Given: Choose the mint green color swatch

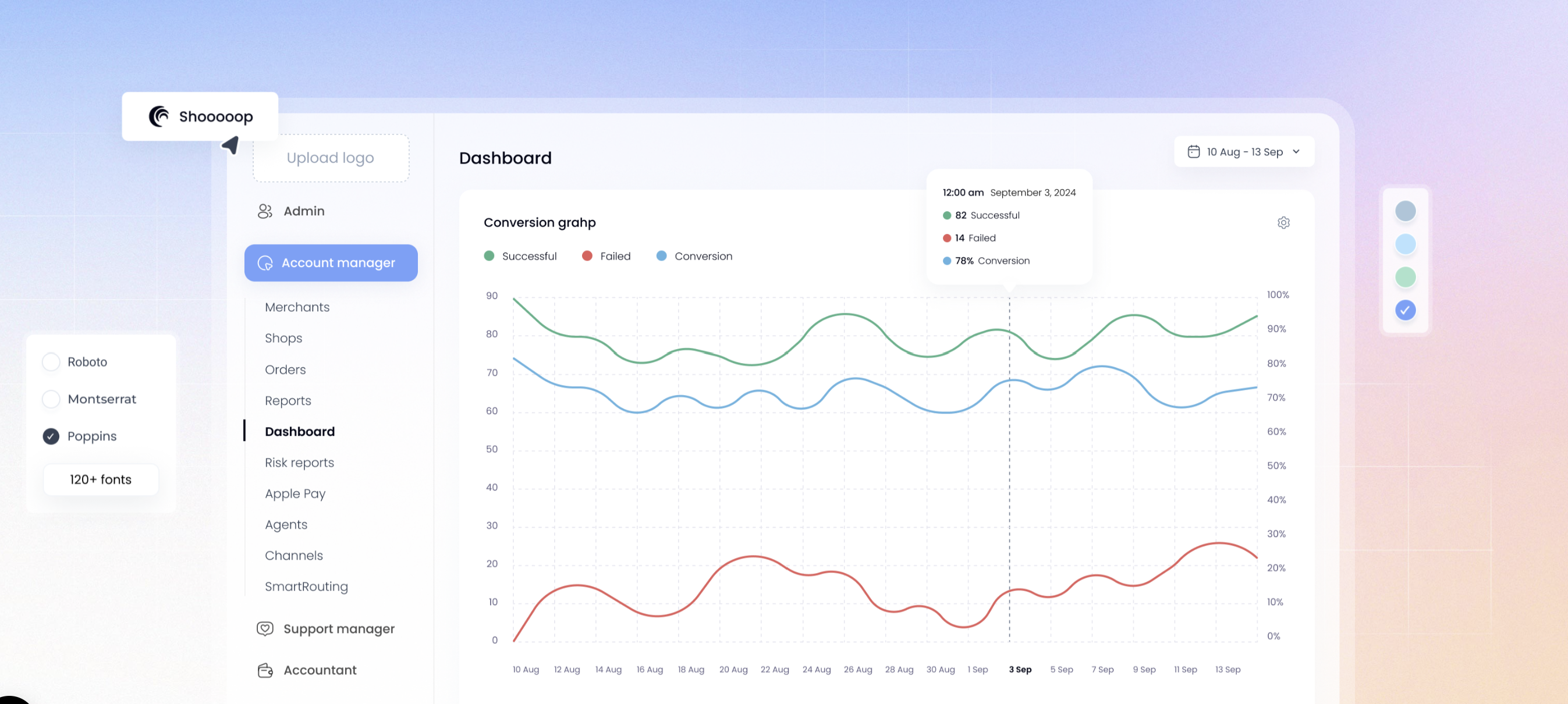Looking at the screenshot, I should pos(1405,278).
